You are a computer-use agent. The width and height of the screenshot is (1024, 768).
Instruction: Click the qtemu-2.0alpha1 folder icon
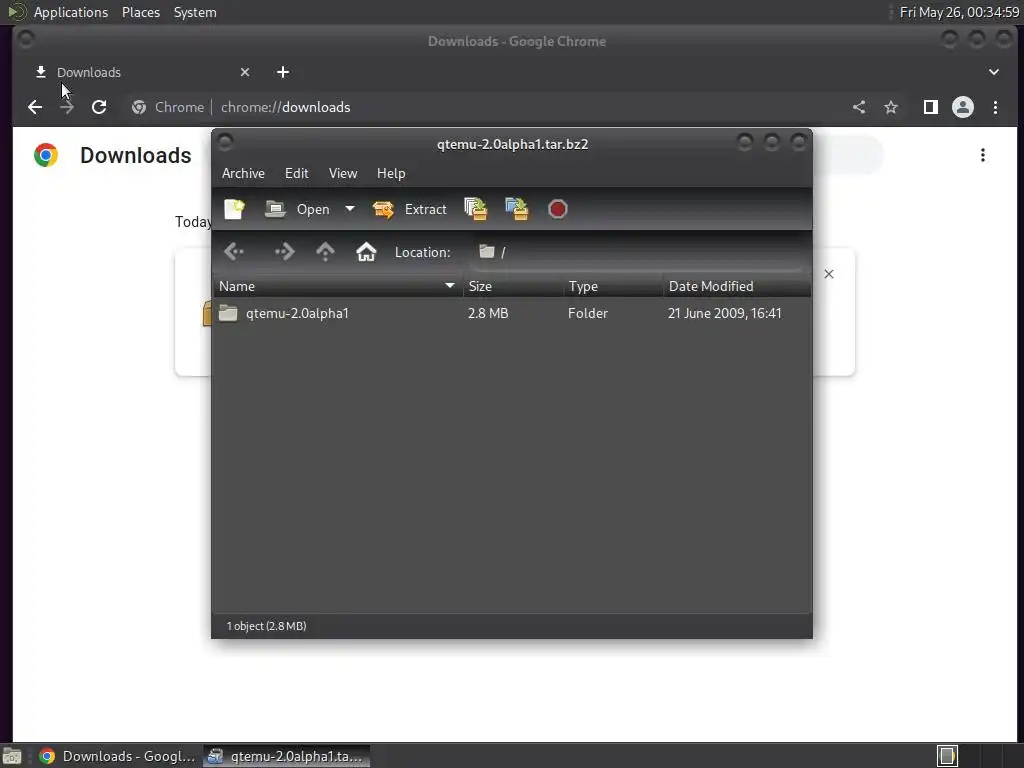click(228, 313)
